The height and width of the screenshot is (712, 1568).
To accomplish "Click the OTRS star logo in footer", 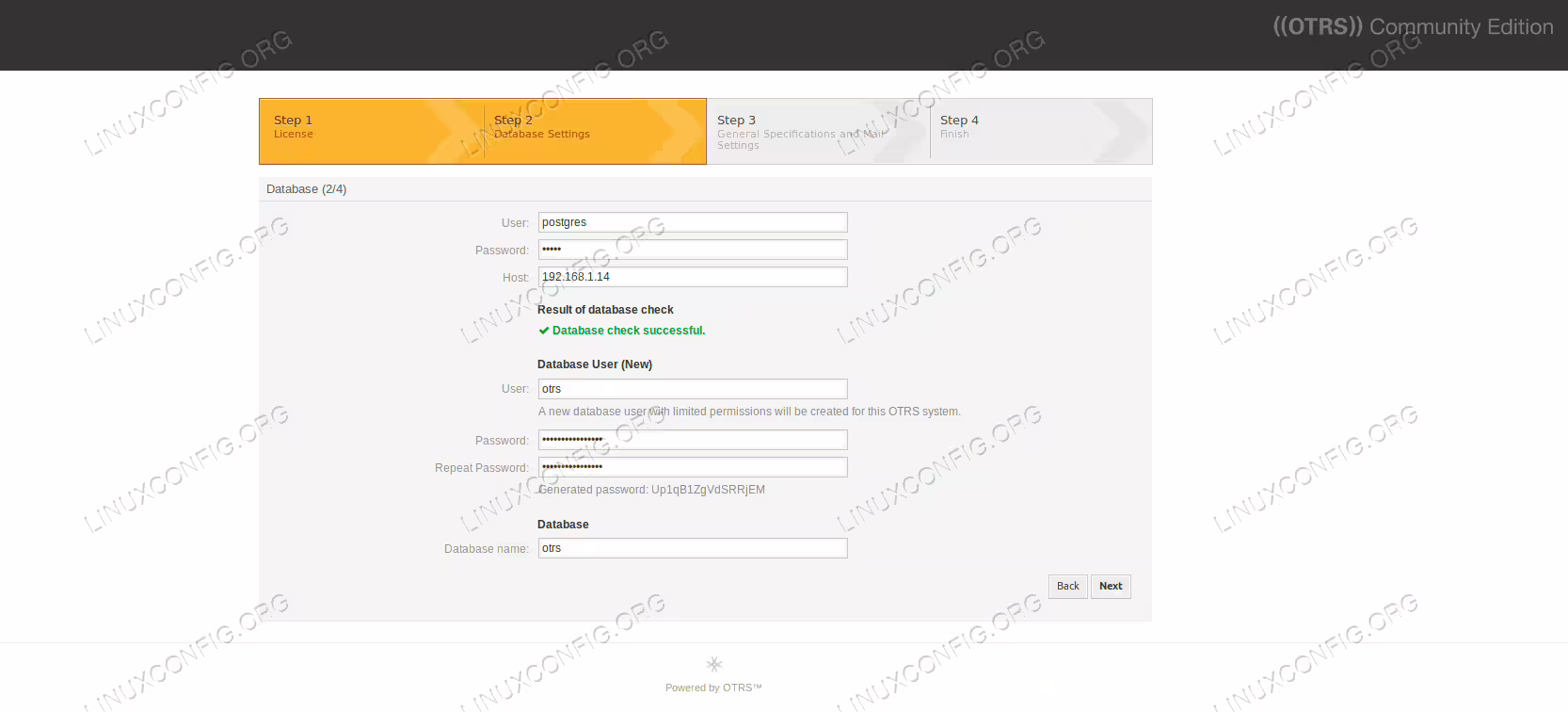I will pos(714,664).
